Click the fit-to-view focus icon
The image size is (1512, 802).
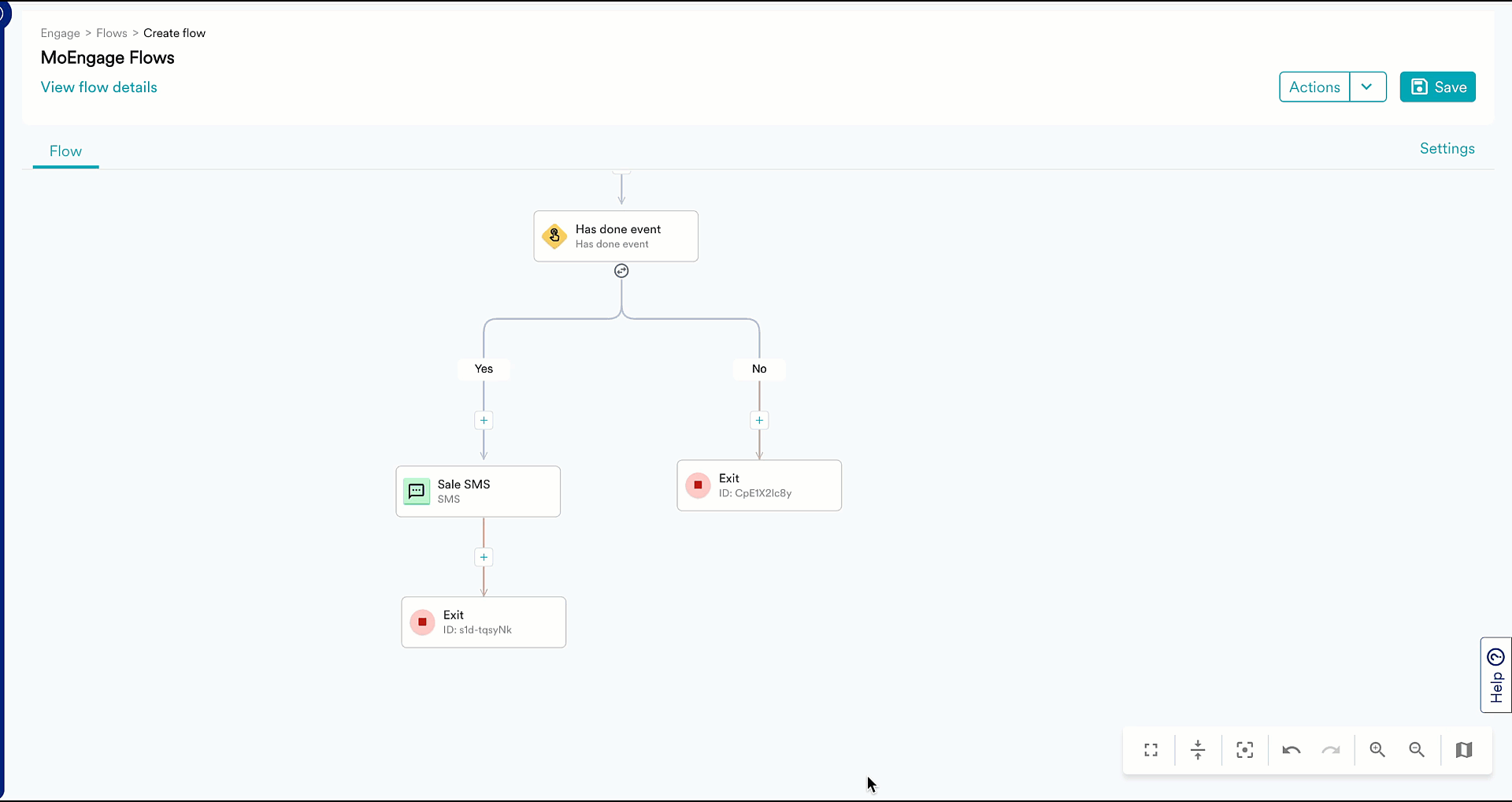click(1244, 750)
